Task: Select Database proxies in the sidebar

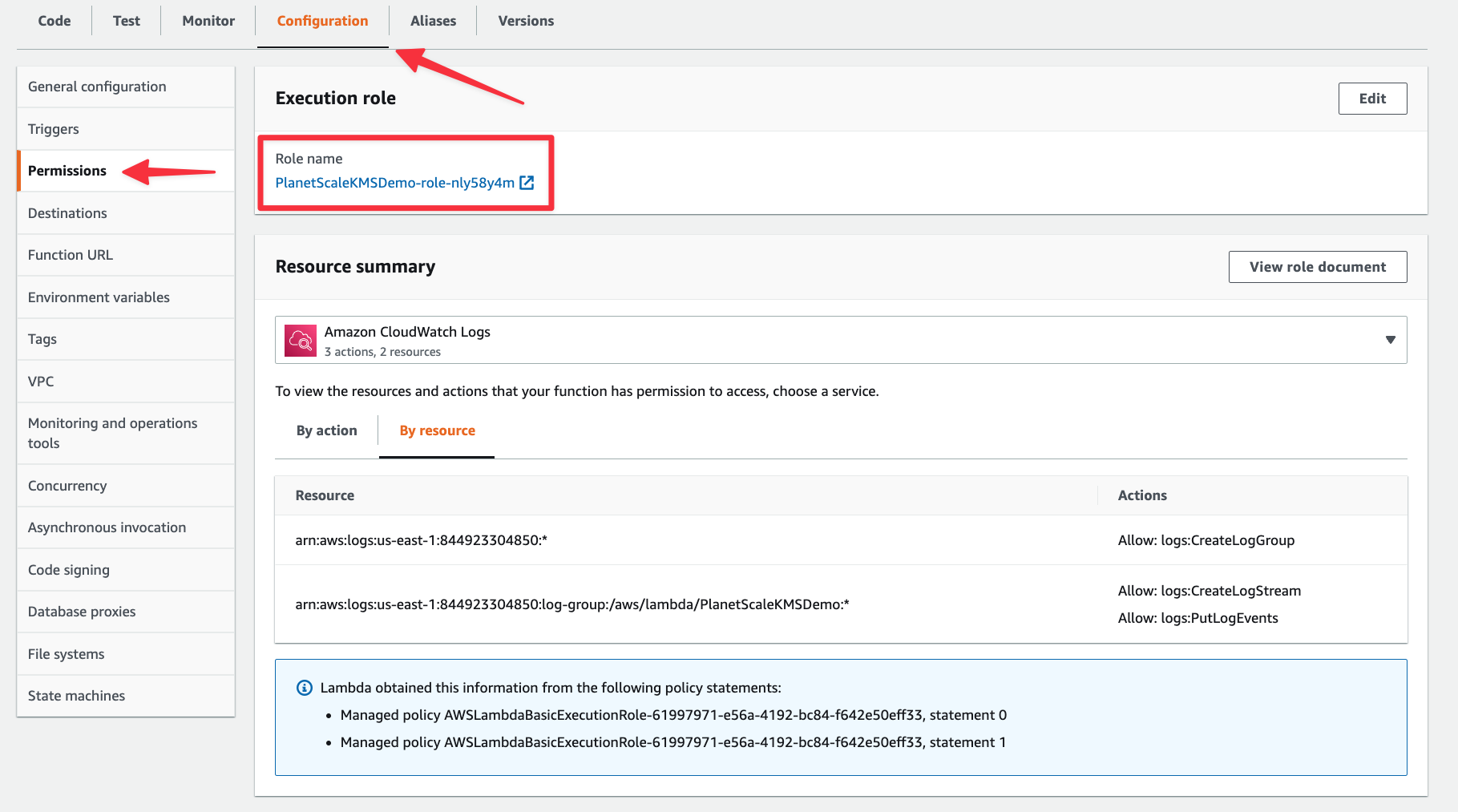Action: coord(126,612)
